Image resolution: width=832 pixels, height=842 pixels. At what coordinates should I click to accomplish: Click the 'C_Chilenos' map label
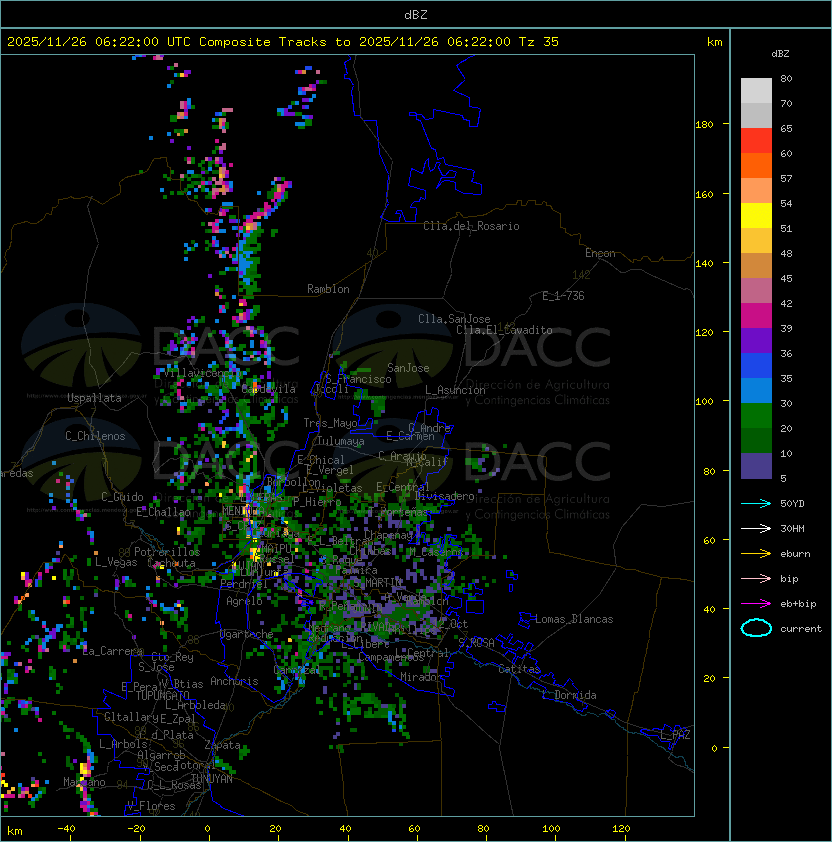tap(95, 436)
